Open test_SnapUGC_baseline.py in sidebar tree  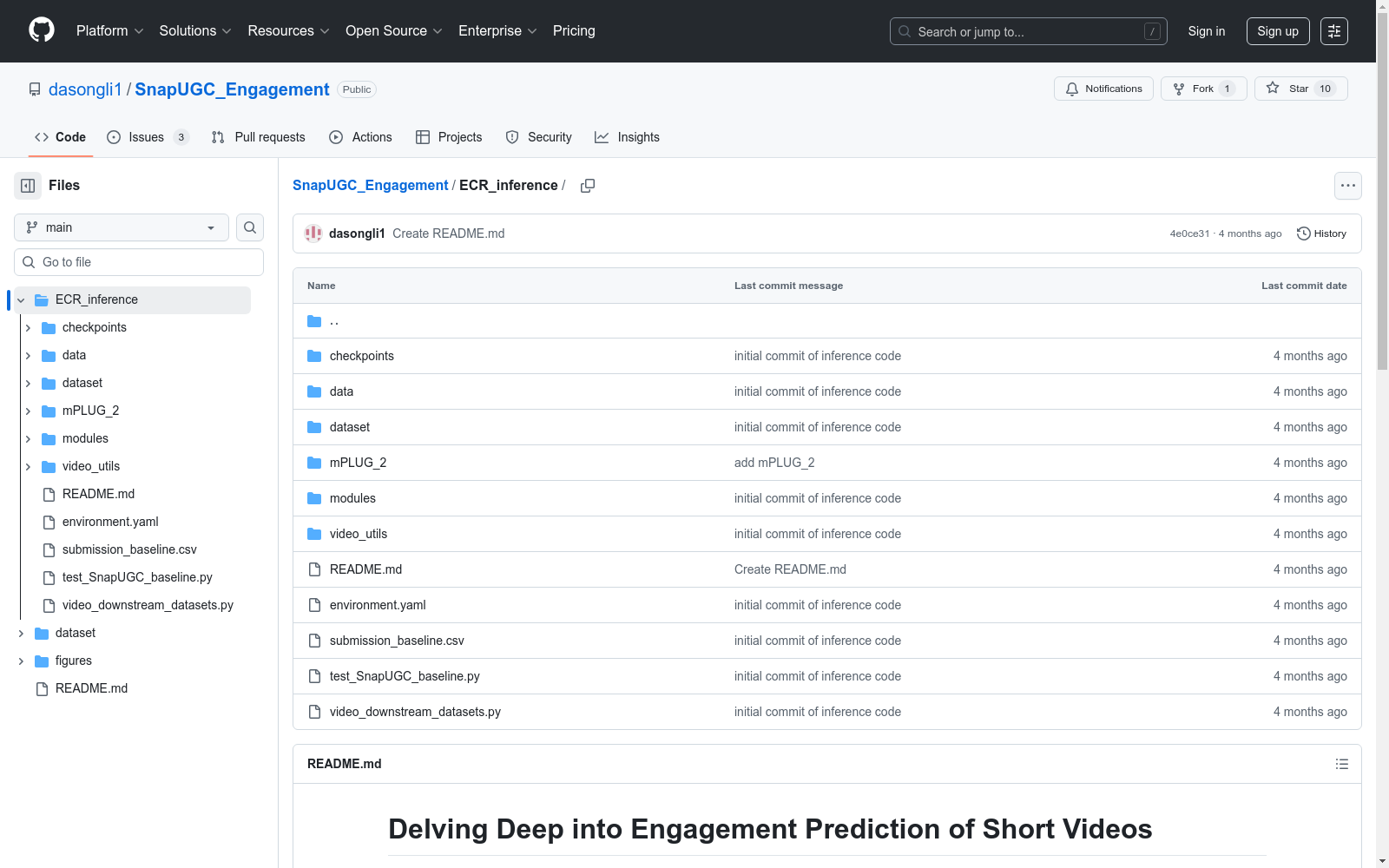click(137, 577)
